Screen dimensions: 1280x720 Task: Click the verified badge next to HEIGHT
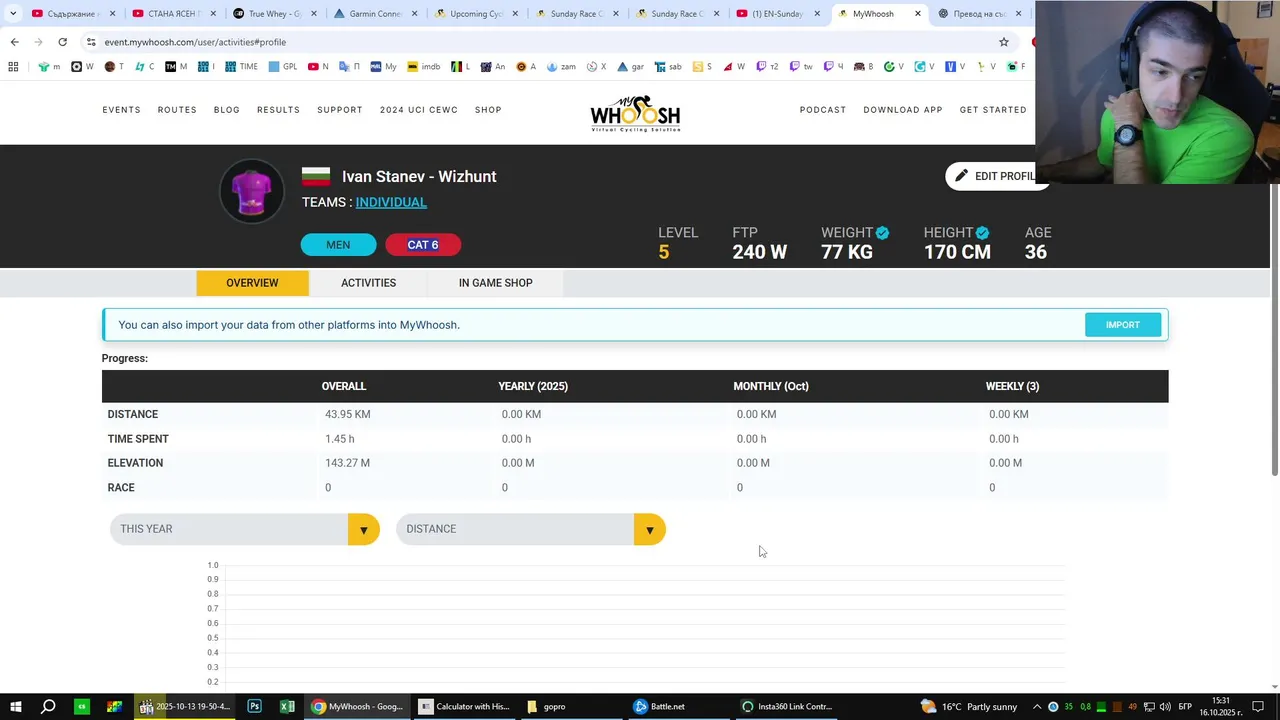tap(982, 232)
